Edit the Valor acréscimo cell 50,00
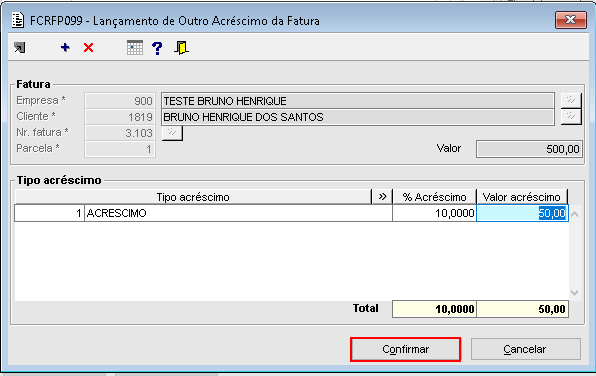The width and height of the screenshot is (596, 376). pos(522,213)
